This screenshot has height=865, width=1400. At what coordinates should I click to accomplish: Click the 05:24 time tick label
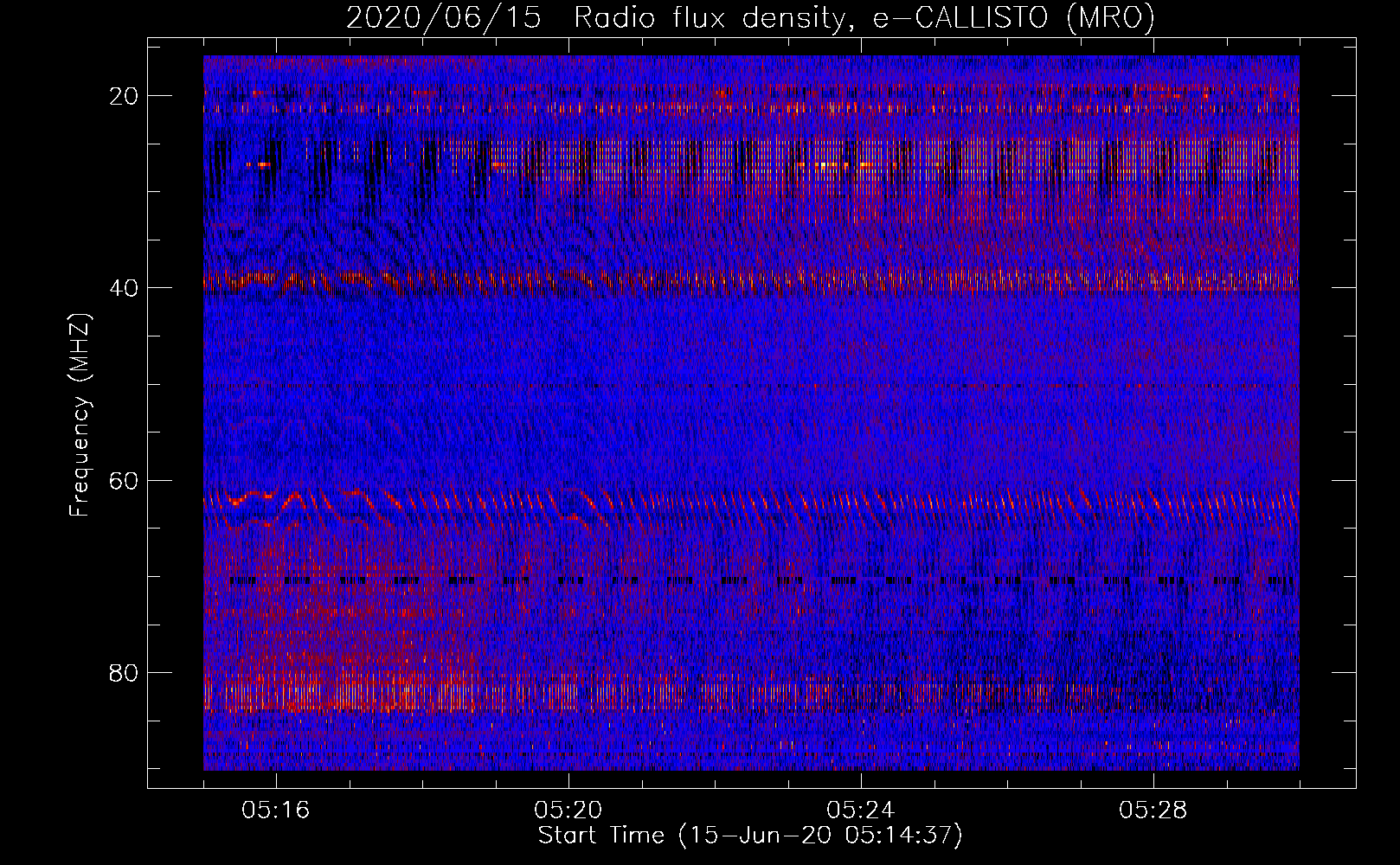click(x=861, y=811)
